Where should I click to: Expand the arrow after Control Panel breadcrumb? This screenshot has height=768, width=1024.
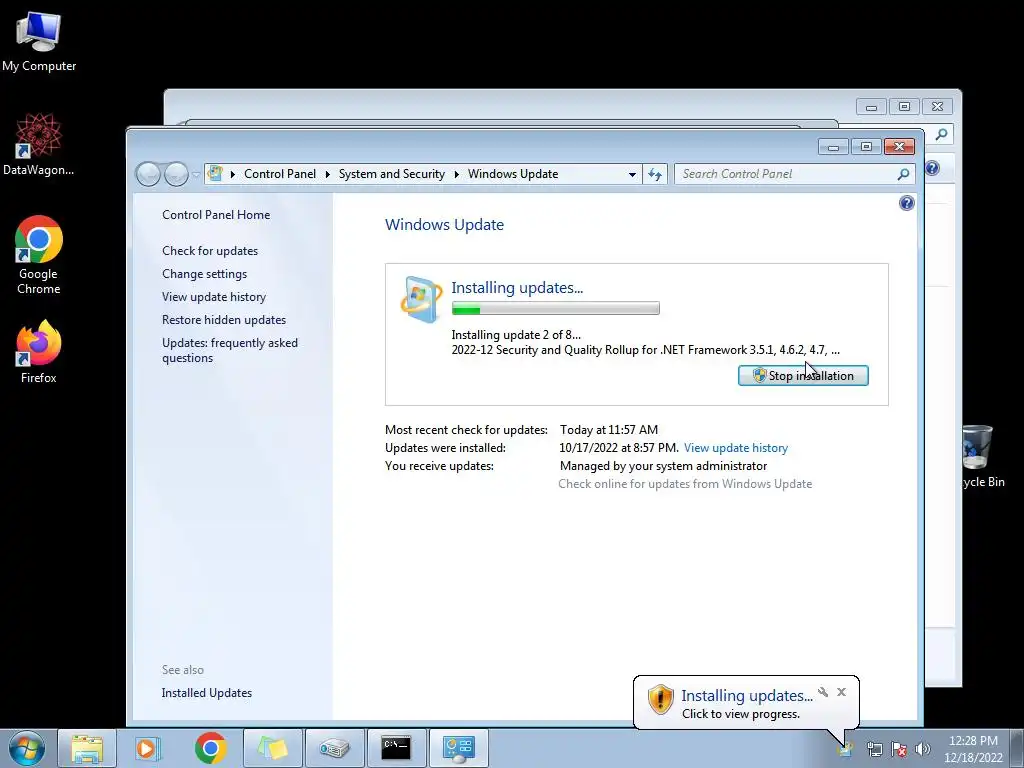[x=327, y=174]
